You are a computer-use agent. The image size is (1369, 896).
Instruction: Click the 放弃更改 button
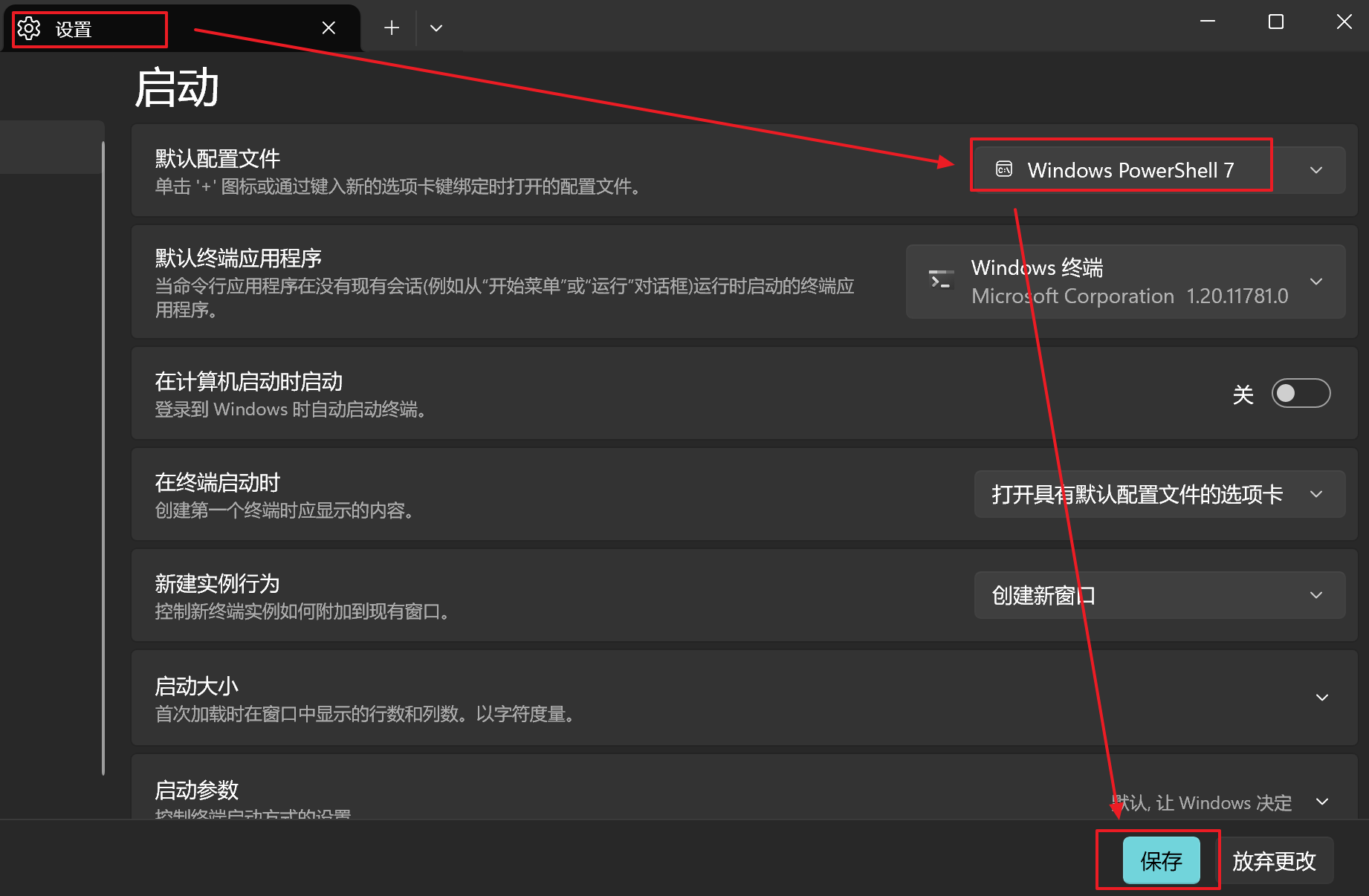pyautogui.click(x=1274, y=860)
